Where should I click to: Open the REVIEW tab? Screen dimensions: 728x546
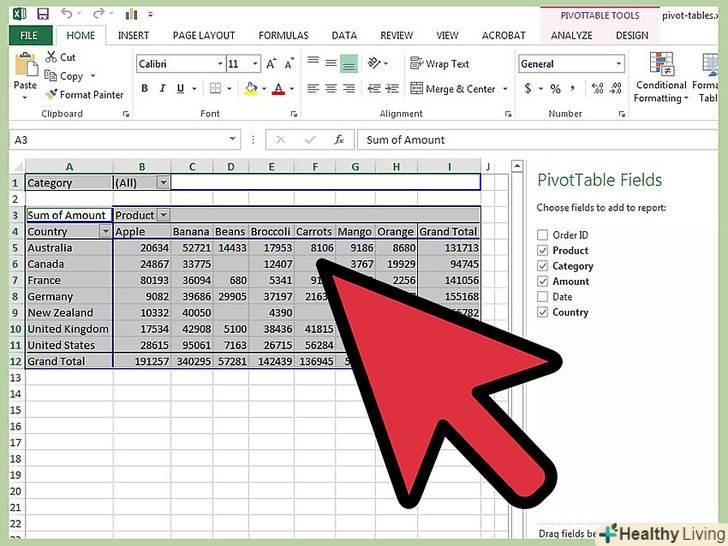point(396,35)
